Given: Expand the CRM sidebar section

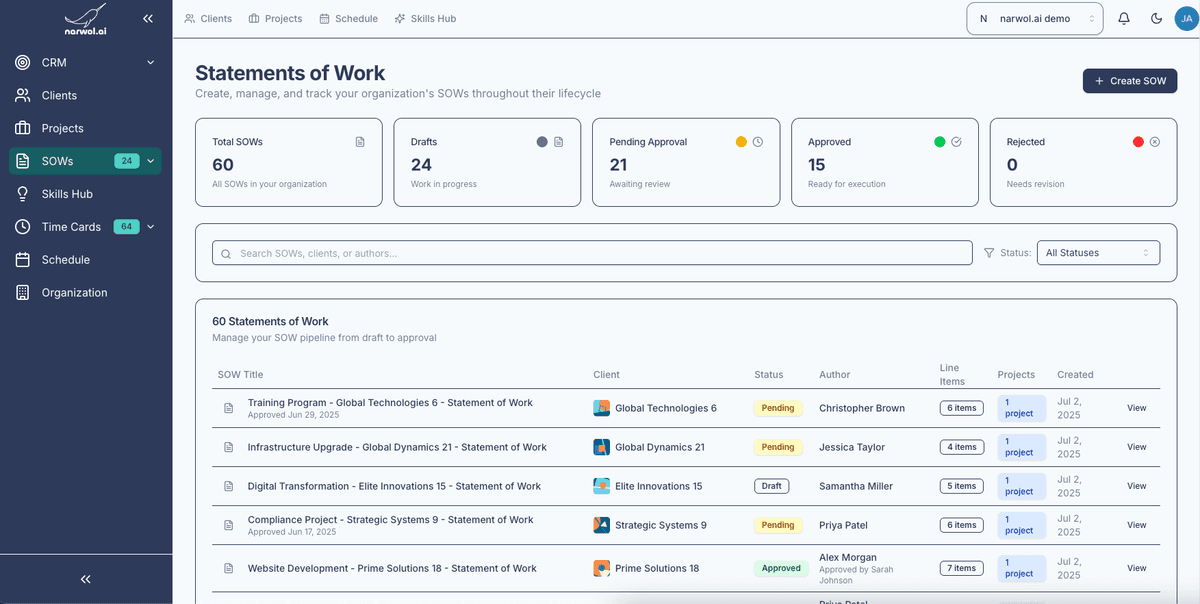Looking at the screenshot, I should coord(150,62).
